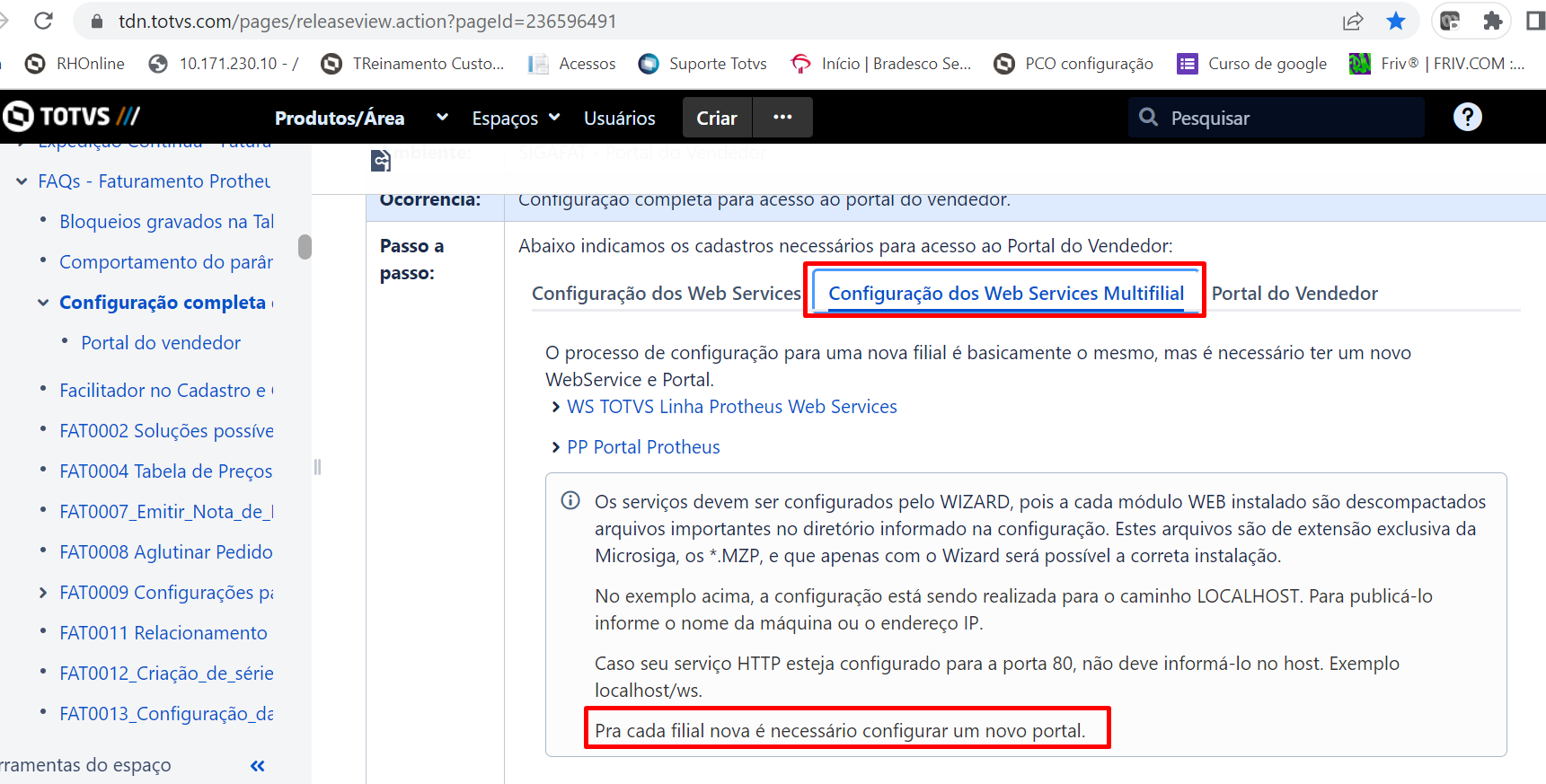
Task: Open Comportamento do parâmetro page
Action: (x=166, y=262)
